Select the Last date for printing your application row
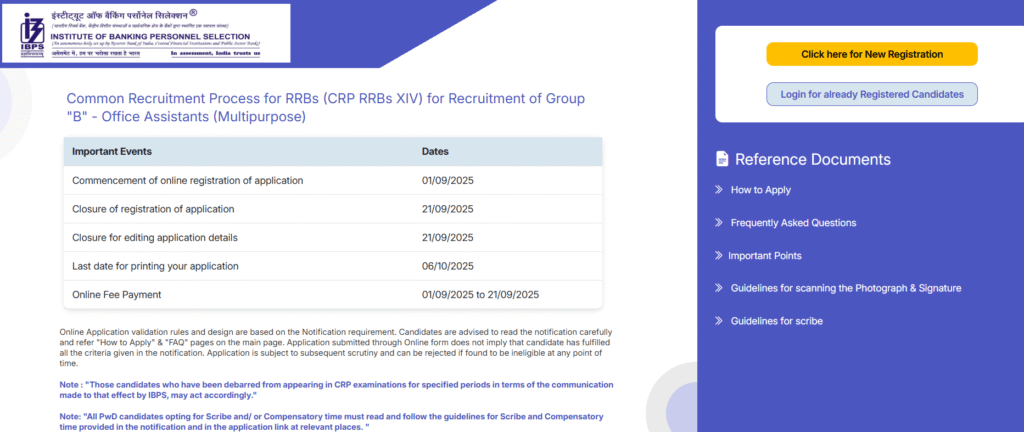The width and height of the screenshot is (1024, 432). (155, 266)
